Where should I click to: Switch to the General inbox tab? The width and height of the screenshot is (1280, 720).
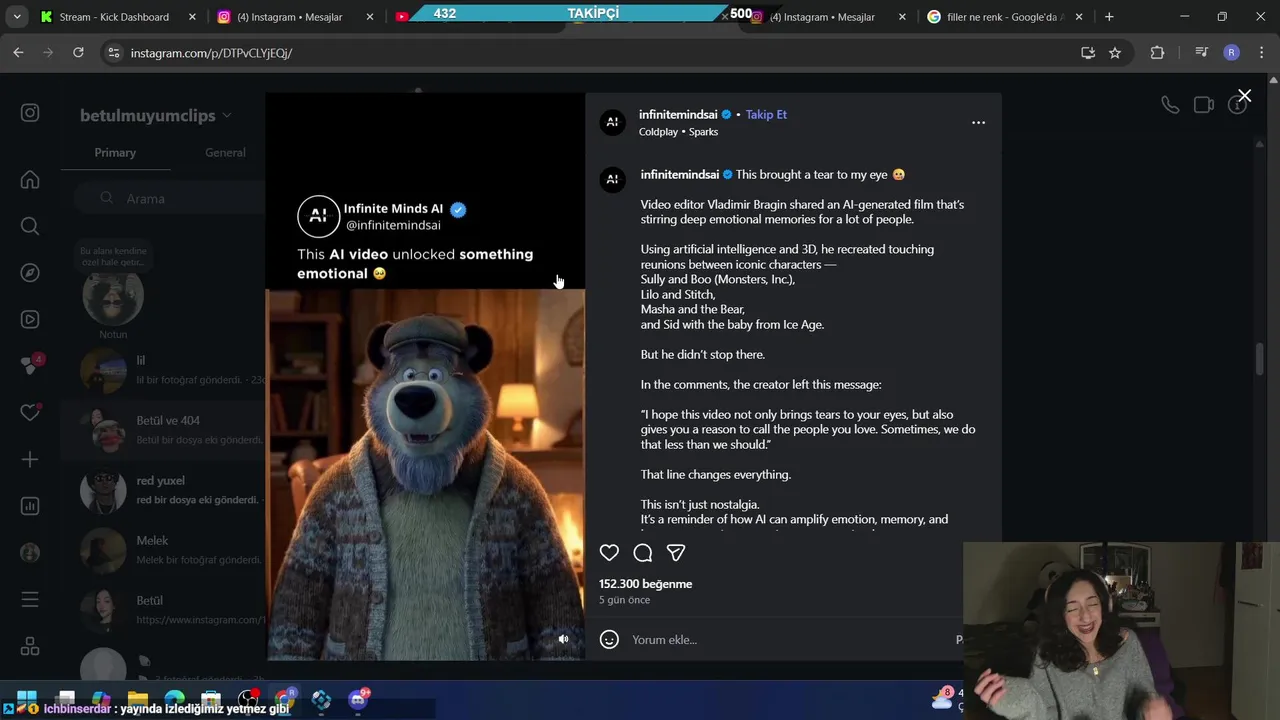click(225, 152)
